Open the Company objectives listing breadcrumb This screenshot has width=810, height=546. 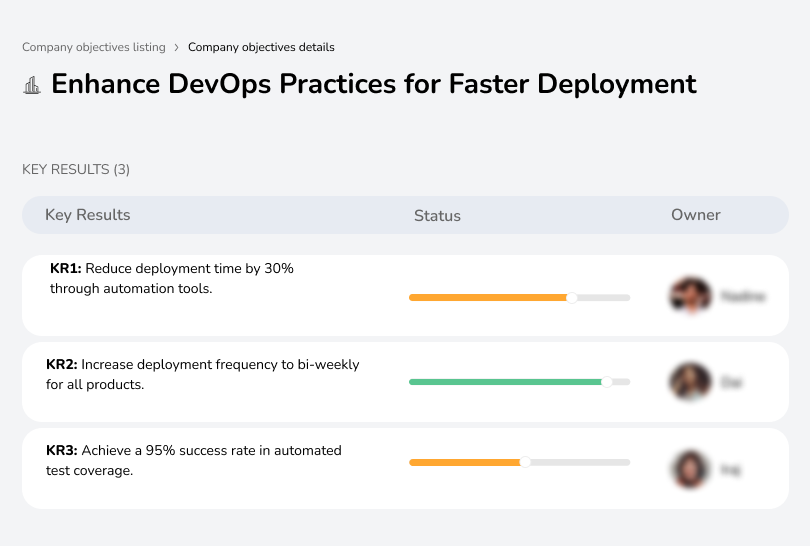click(94, 47)
